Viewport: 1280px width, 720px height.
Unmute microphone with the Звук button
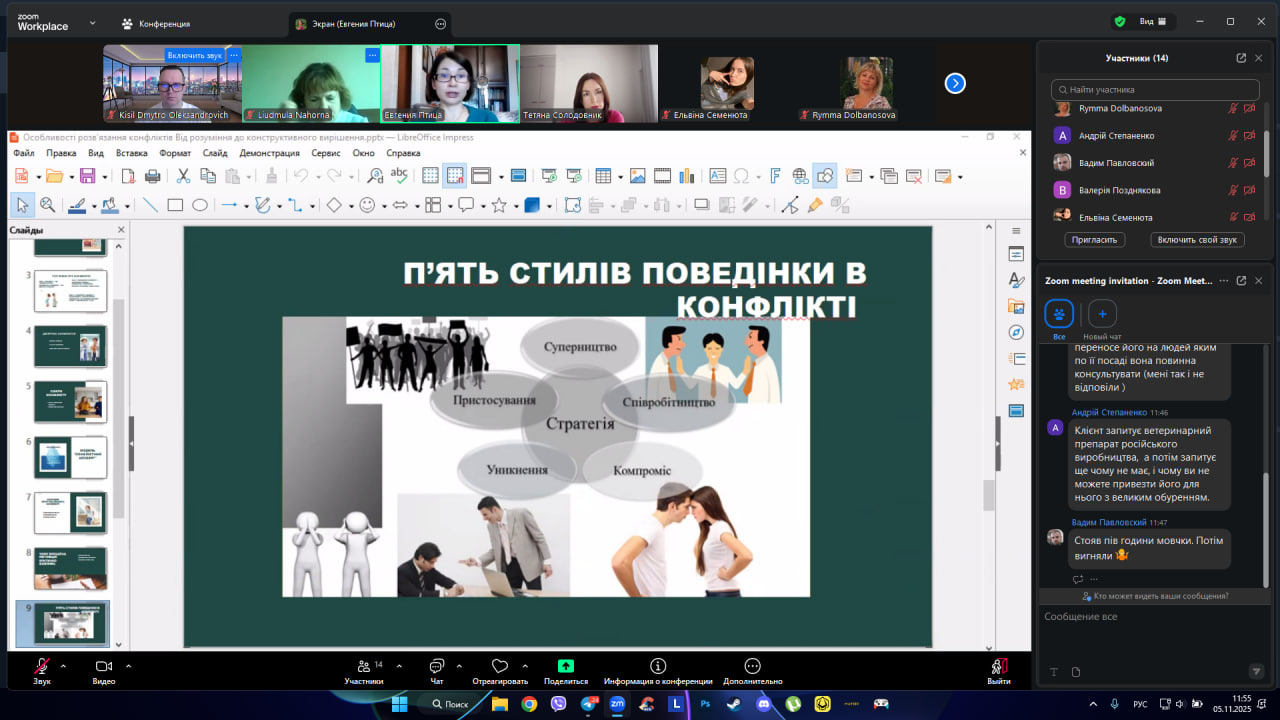pyautogui.click(x=42, y=666)
